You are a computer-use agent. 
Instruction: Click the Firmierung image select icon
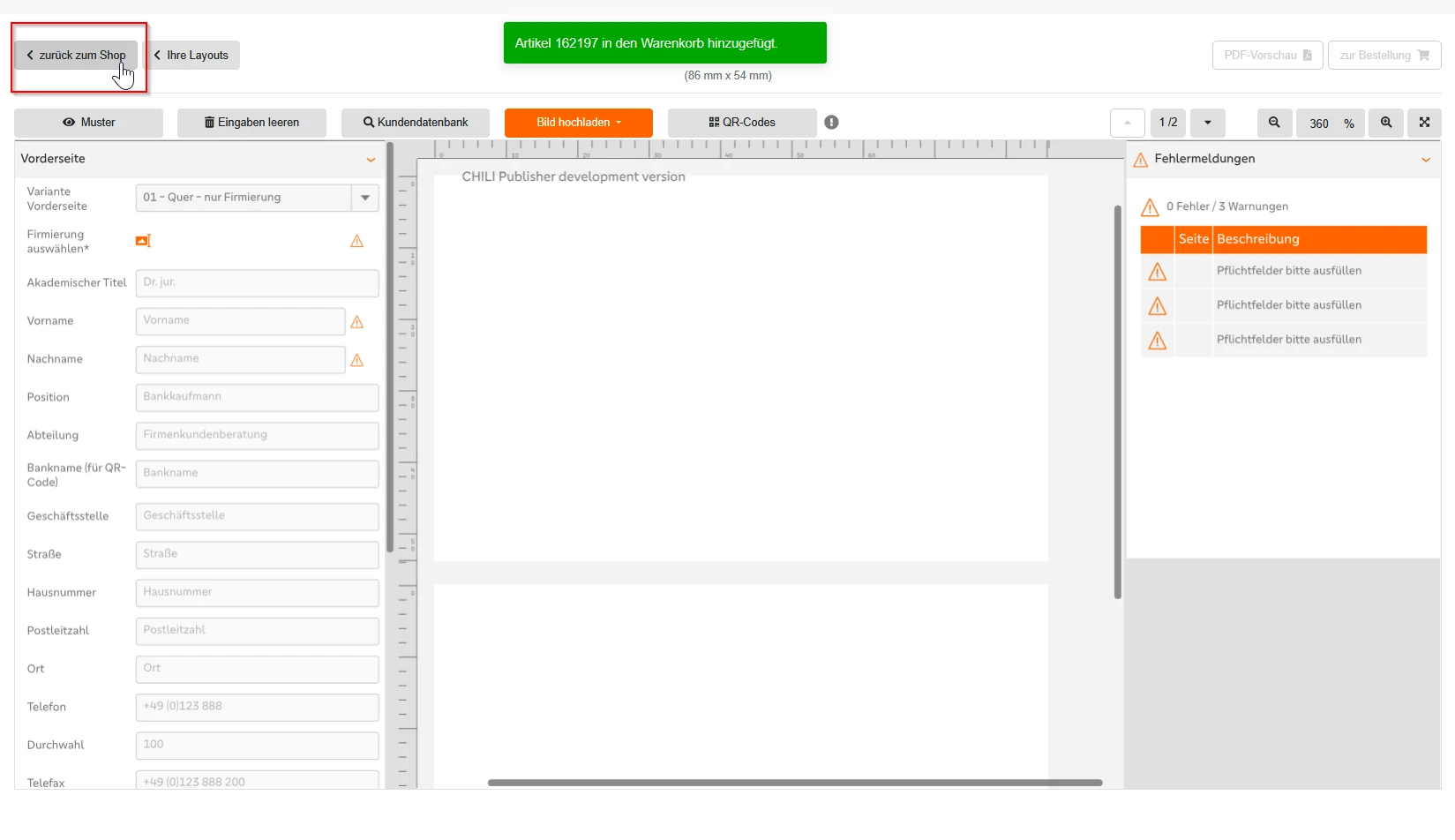click(x=143, y=241)
